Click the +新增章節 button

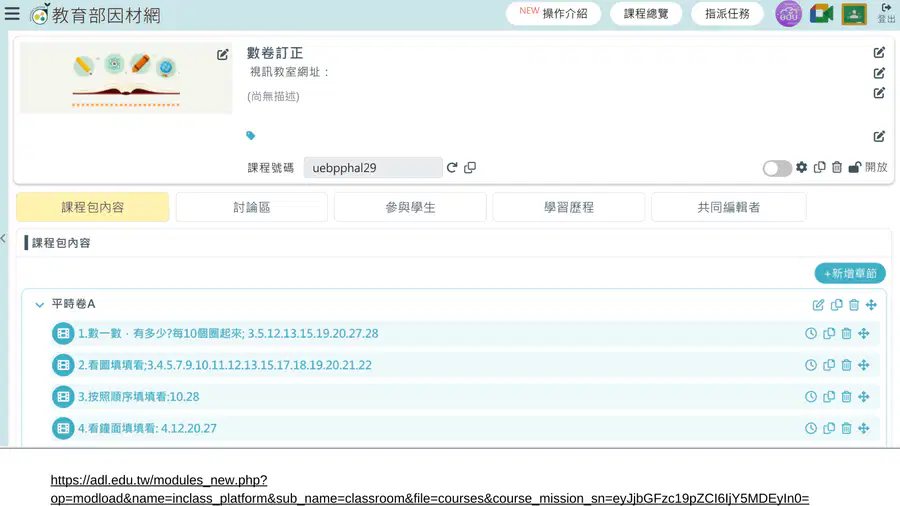(850, 273)
